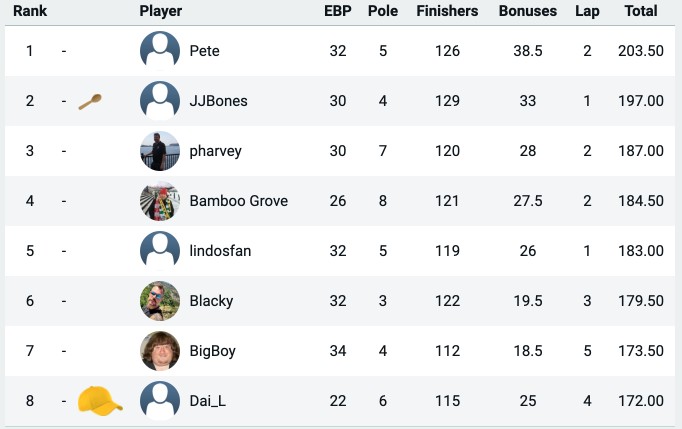Click lindosfan's default avatar icon

(x=160, y=251)
